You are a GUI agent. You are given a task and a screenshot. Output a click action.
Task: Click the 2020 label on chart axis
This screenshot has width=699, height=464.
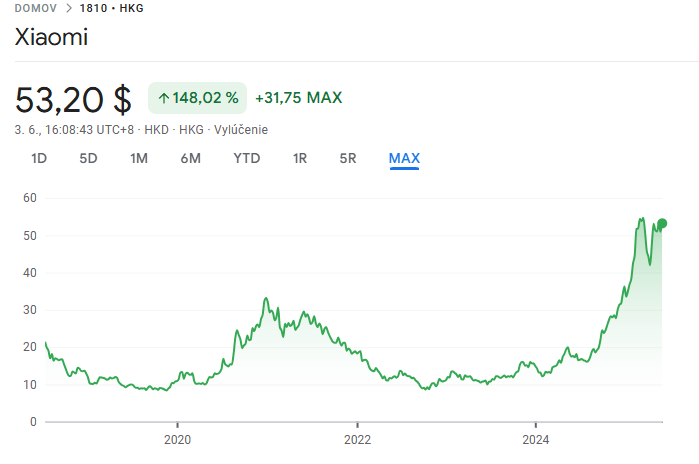(176, 439)
